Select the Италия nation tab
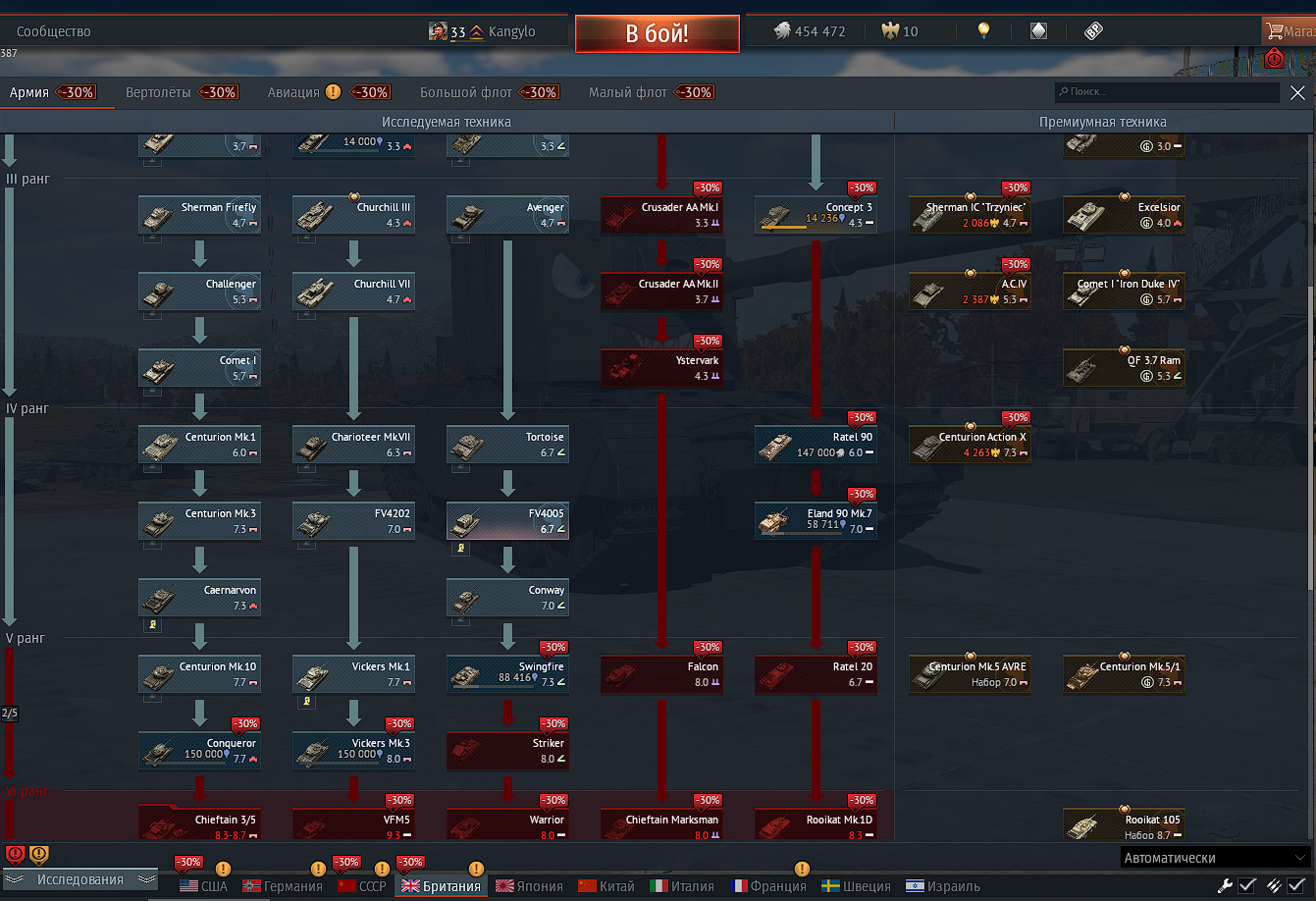 click(x=682, y=886)
